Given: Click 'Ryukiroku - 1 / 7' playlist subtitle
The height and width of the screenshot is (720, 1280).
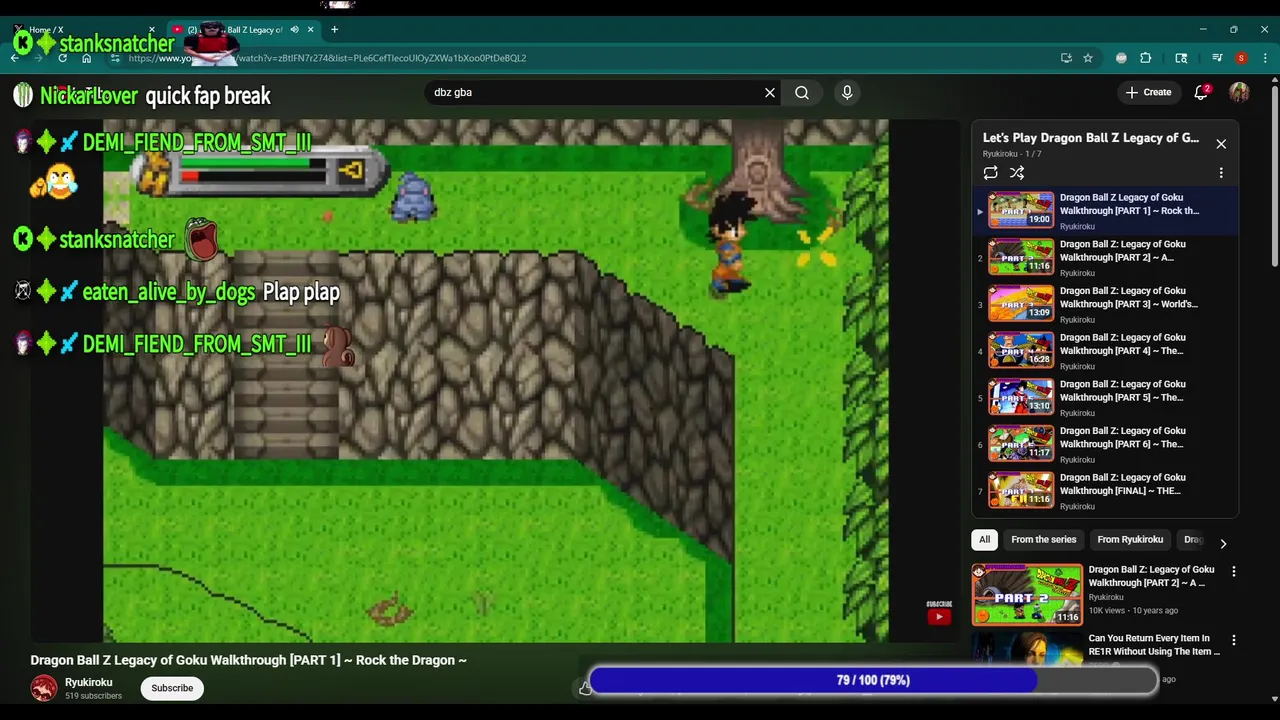Looking at the screenshot, I should [x=1014, y=154].
